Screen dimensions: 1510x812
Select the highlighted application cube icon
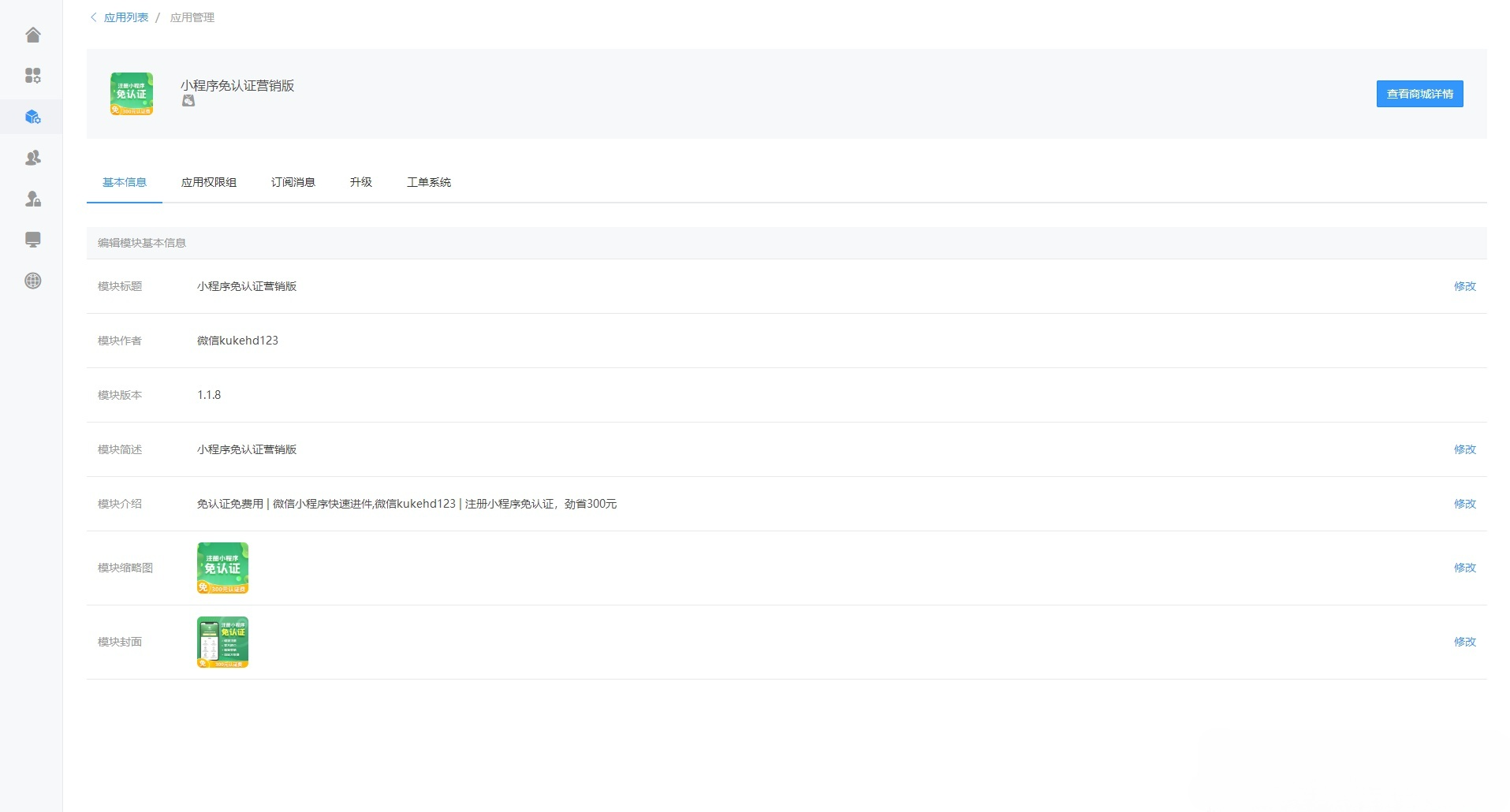pyautogui.click(x=32, y=116)
